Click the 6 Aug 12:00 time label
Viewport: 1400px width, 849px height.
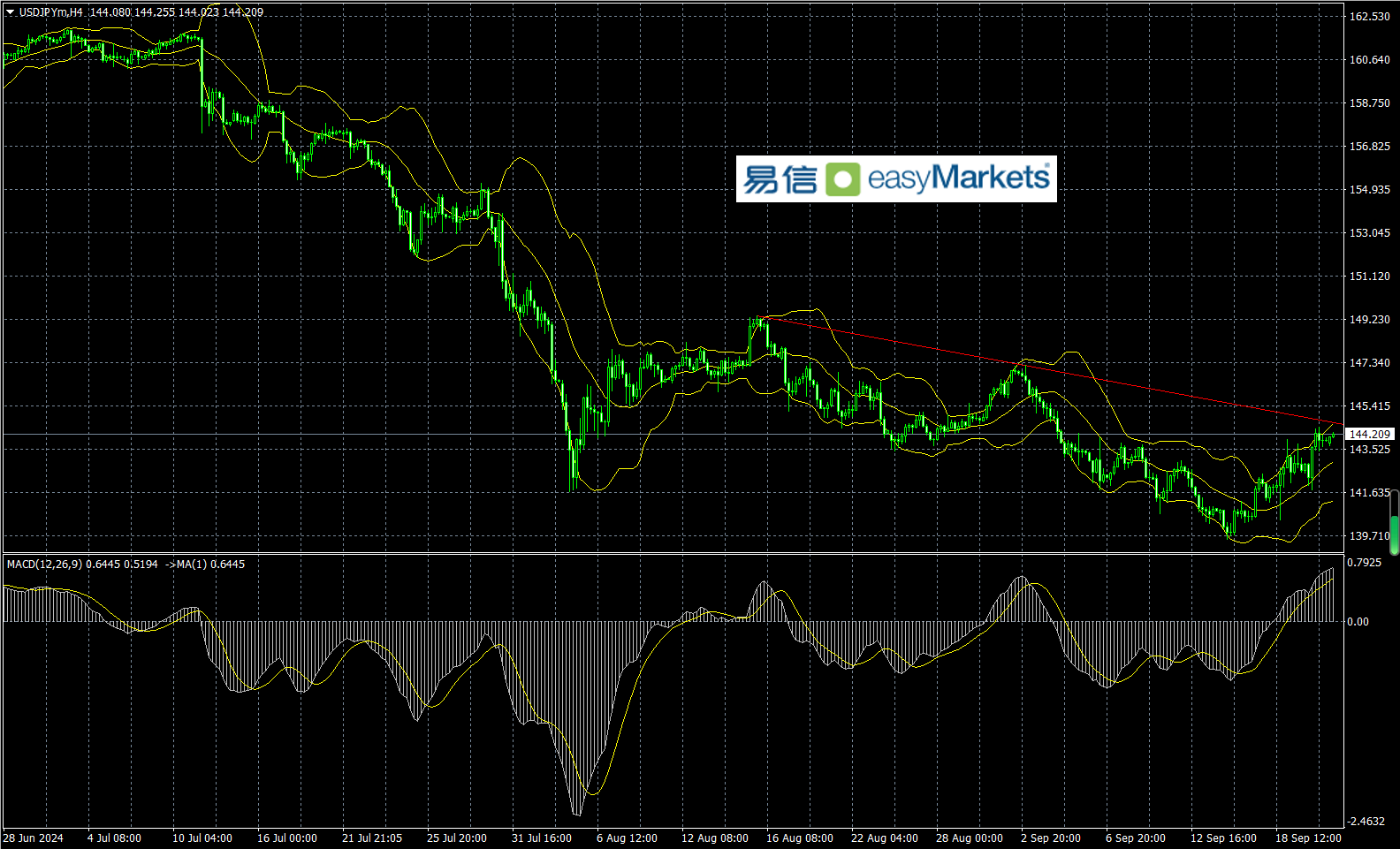tap(627, 838)
